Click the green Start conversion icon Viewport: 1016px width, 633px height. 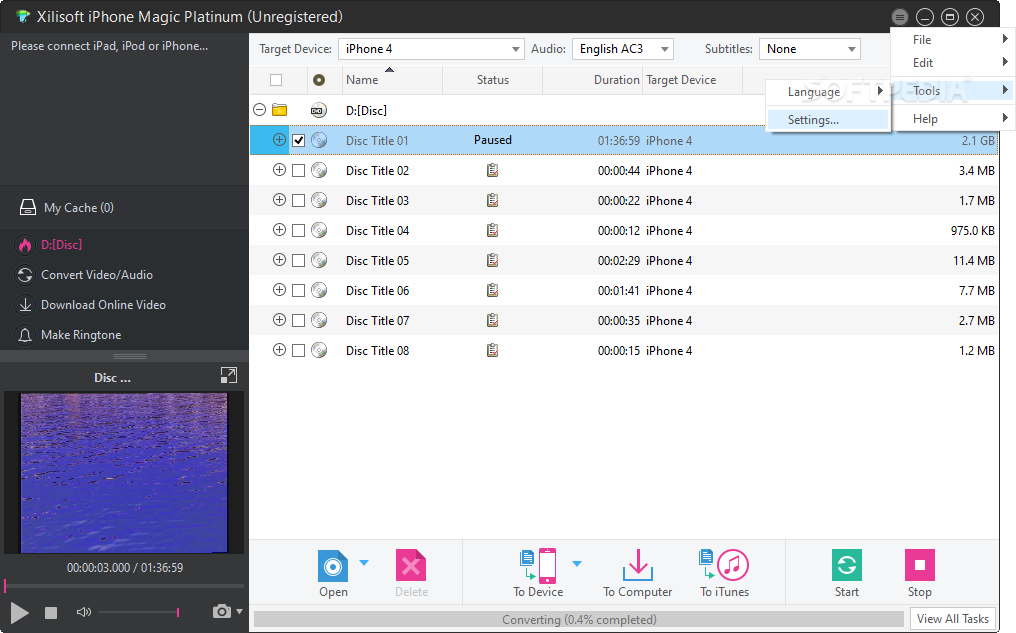[x=847, y=565]
